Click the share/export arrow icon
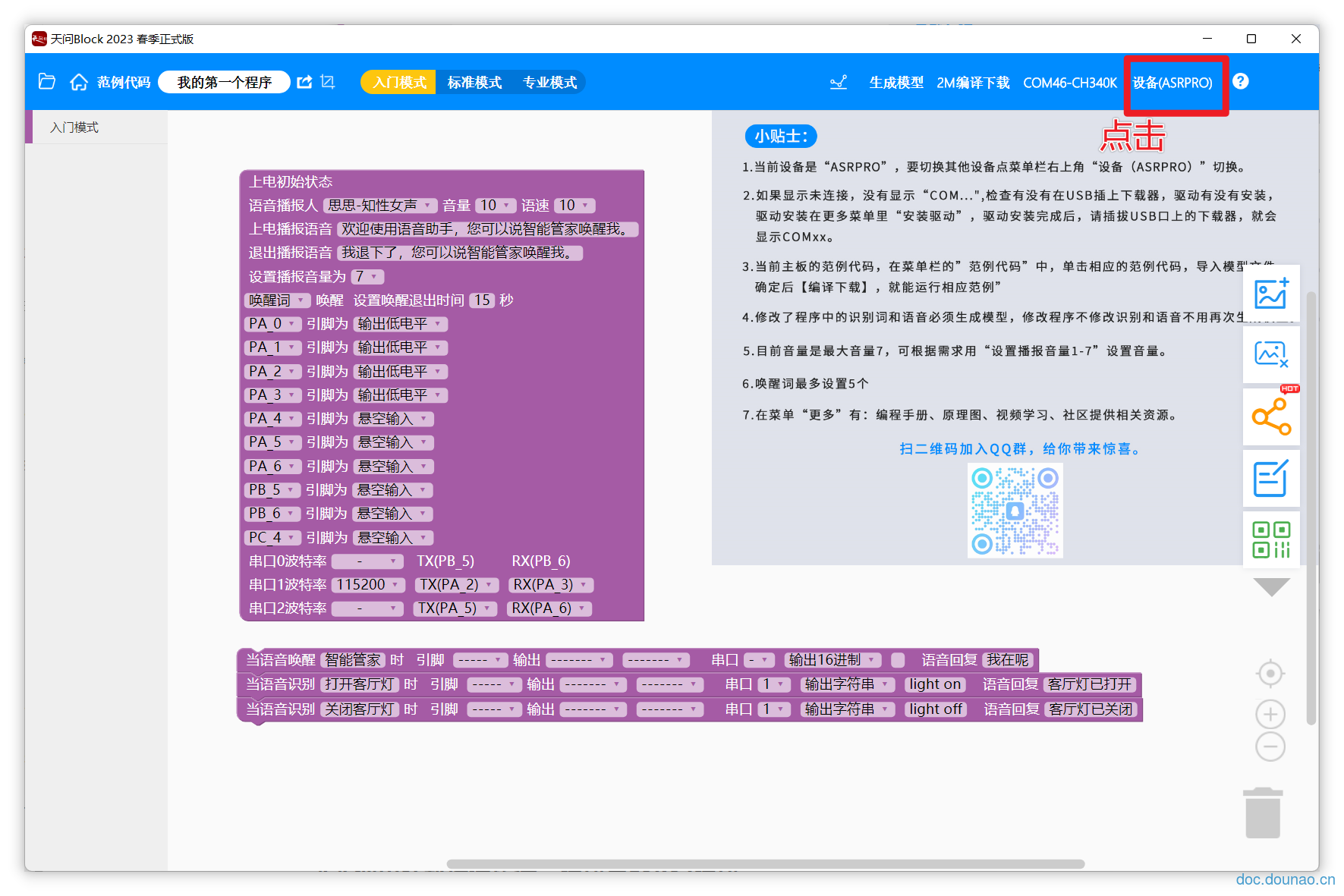1344x896 pixels. click(x=304, y=82)
